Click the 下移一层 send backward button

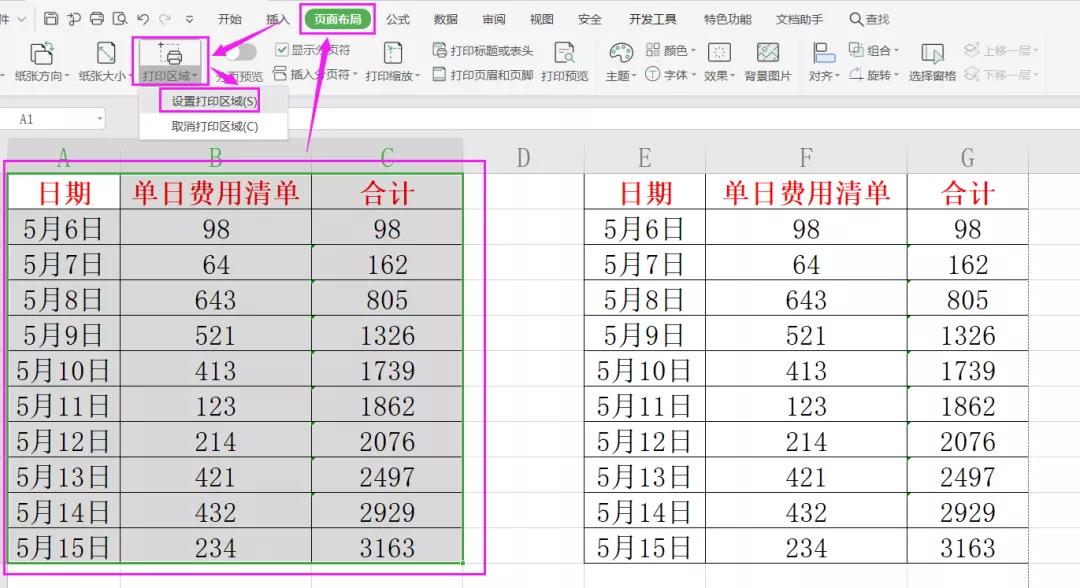pos(1001,74)
